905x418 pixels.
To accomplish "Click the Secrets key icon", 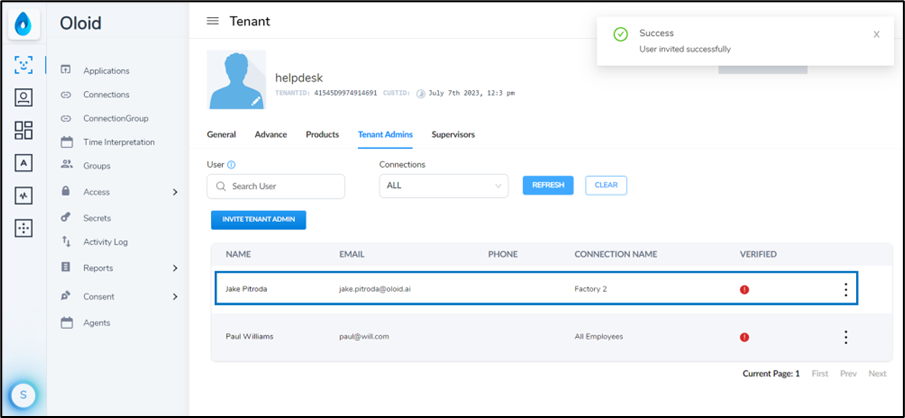I will [x=66, y=217].
